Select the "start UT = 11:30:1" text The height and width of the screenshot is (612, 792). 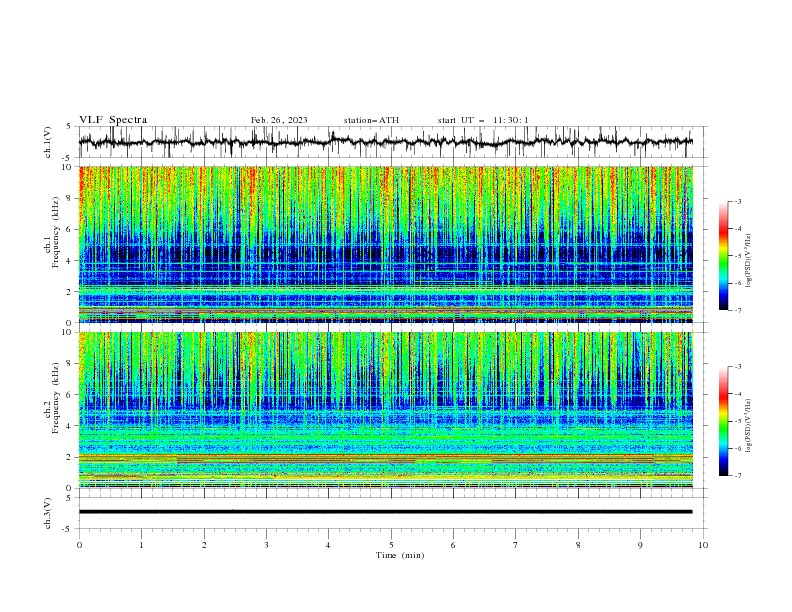coord(483,120)
